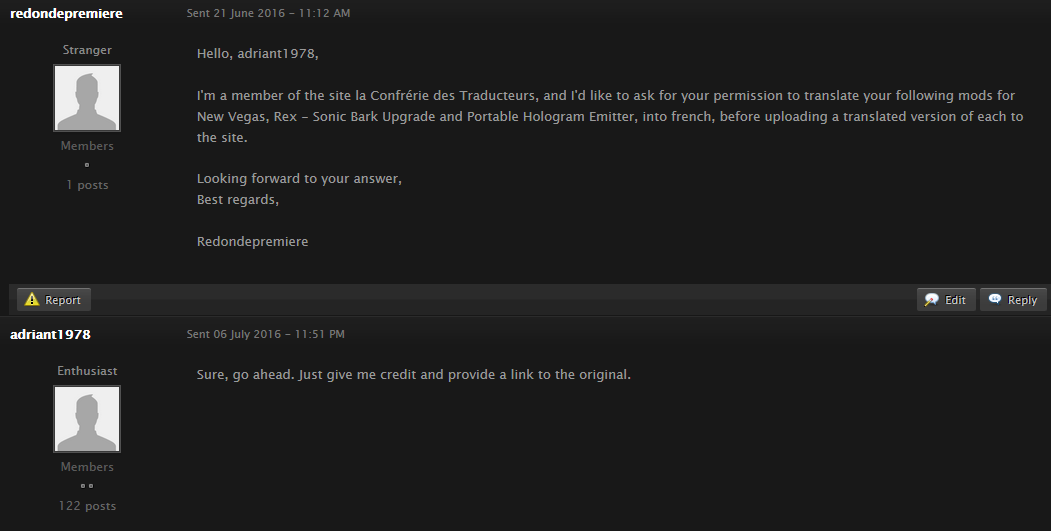The width and height of the screenshot is (1051, 531).
Task: Click the yellow warning triangle Report icon
Action: coord(32,300)
